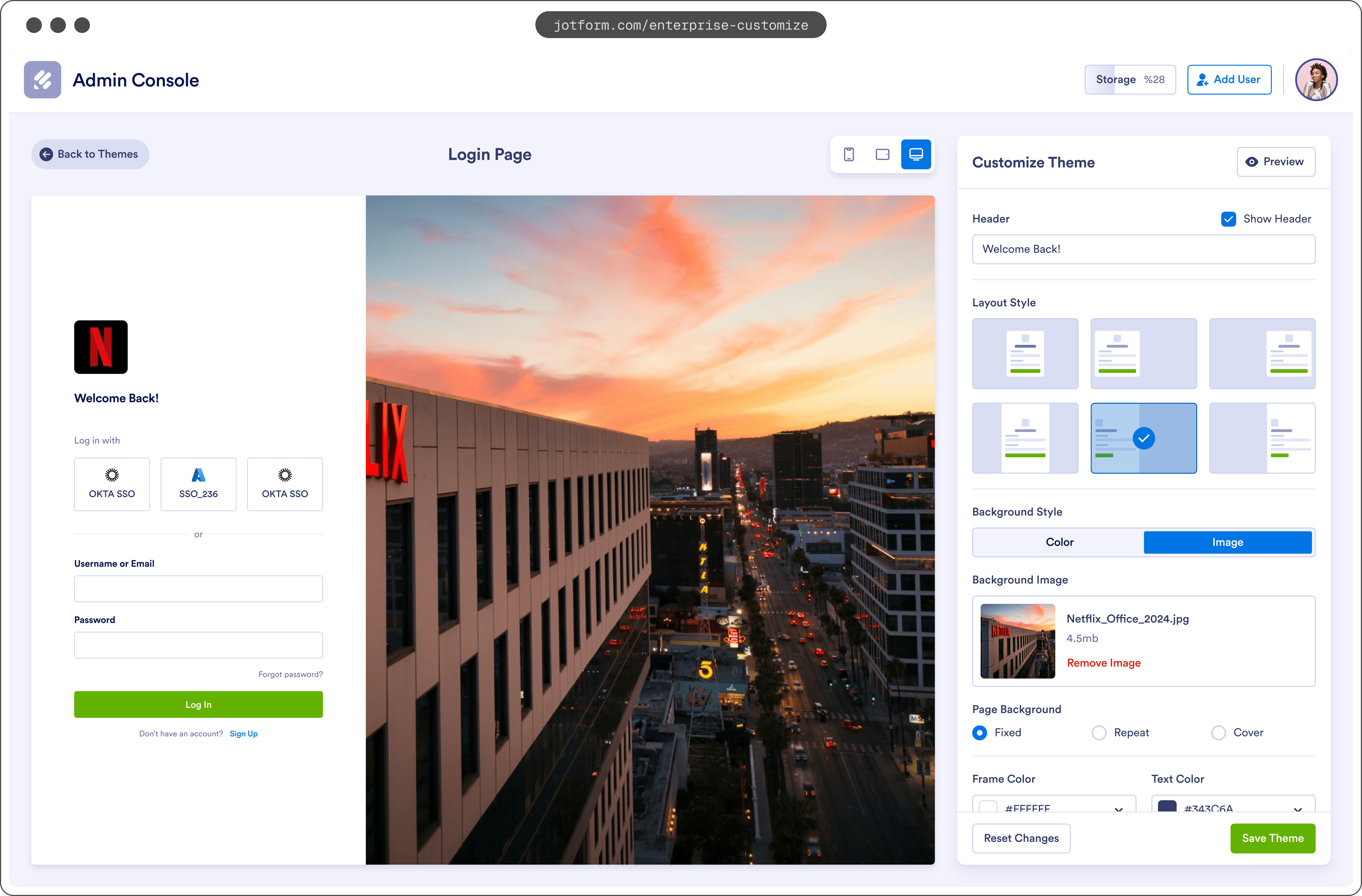Uncheck the Show Header checkbox
Viewport: 1362px width, 896px height.
tap(1228, 219)
